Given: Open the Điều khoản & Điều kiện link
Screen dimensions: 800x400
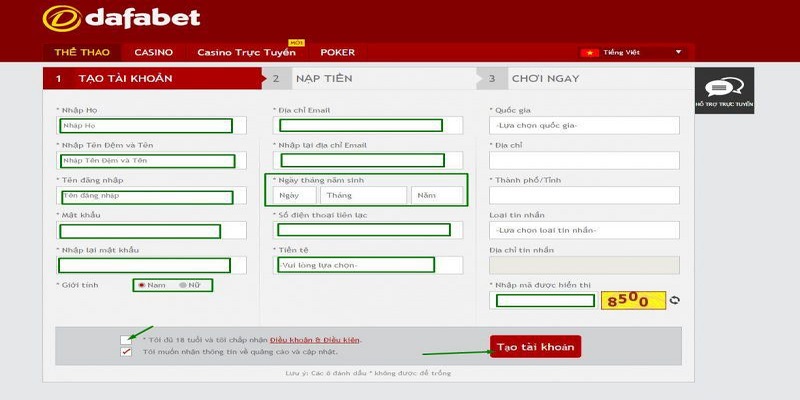Looking at the screenshot, I should click(x=315, y=340).
